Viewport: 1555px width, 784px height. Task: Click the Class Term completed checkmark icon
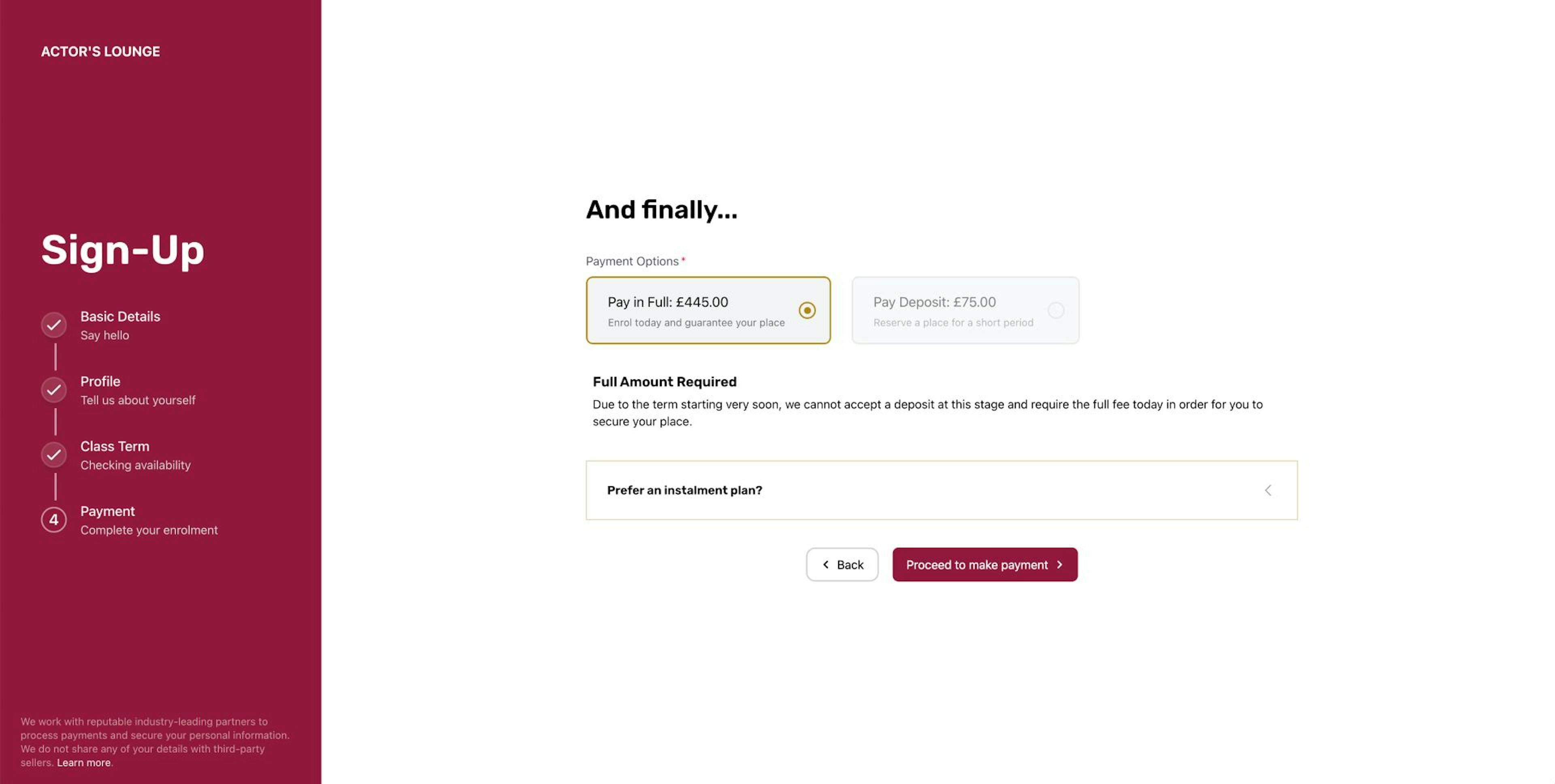(x=53, y=454)
